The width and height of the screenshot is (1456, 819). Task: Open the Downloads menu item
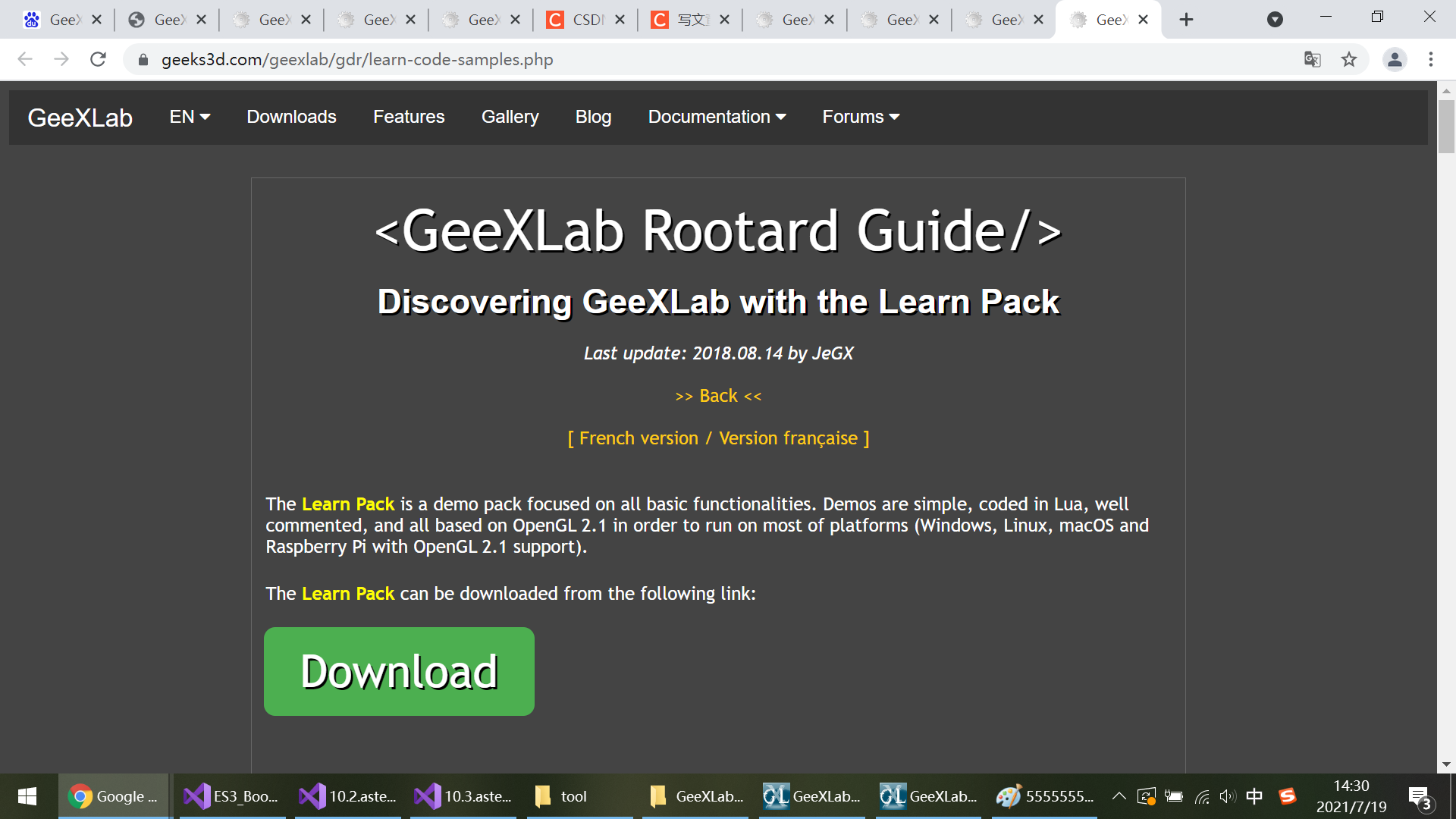[x=291, y=117]
